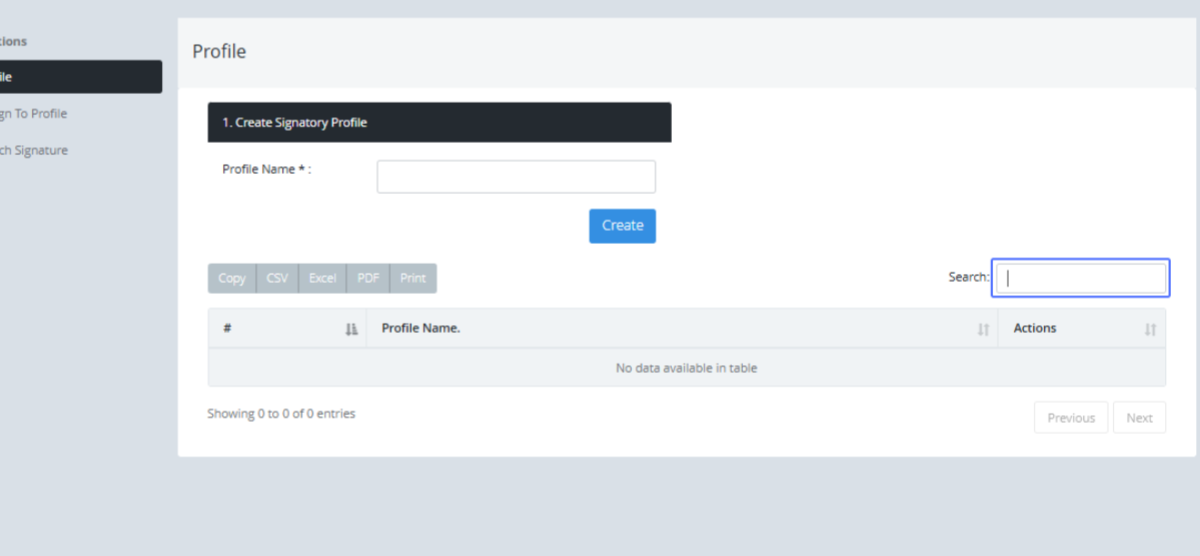Viewport: 1200px width, 556px height.
Task: Select the No data available table row
Action: (686, 368)
